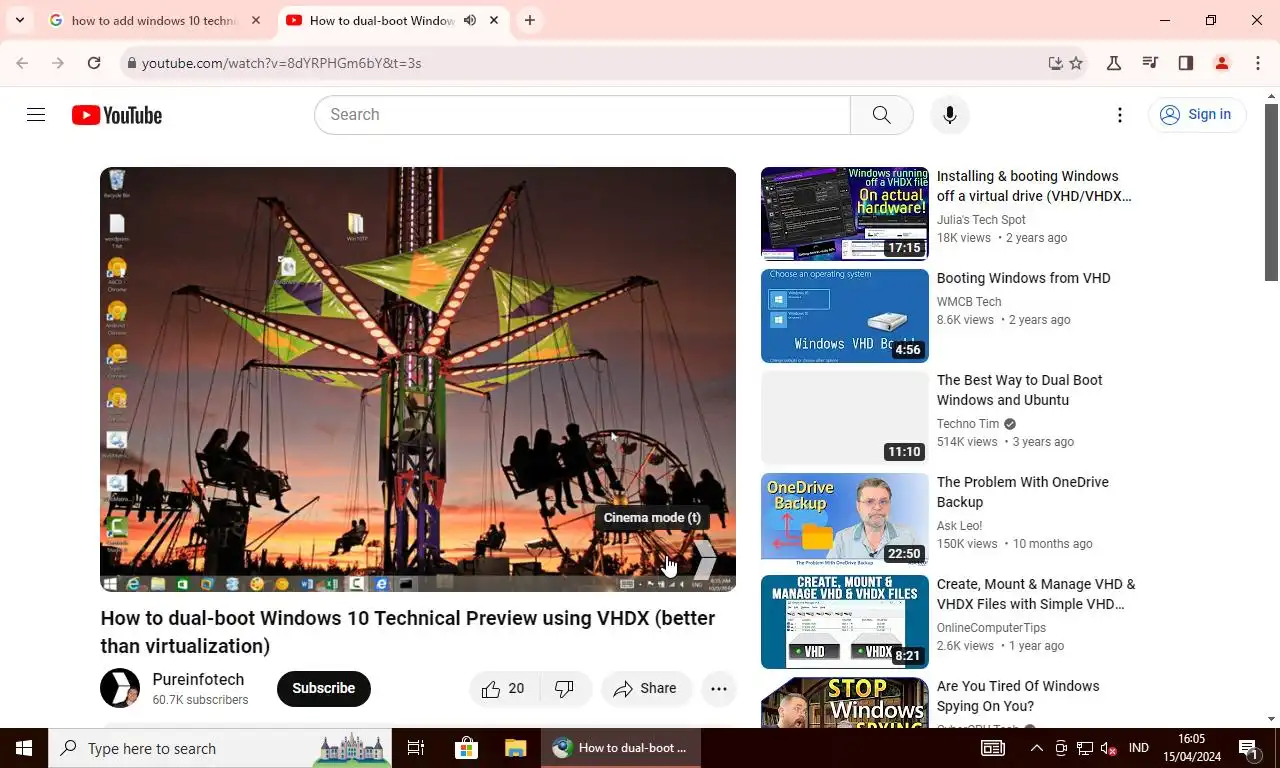Select the 'How to dual-boot Windows' tab
The width and height of the screenshot is (1280, 768).
382,20
